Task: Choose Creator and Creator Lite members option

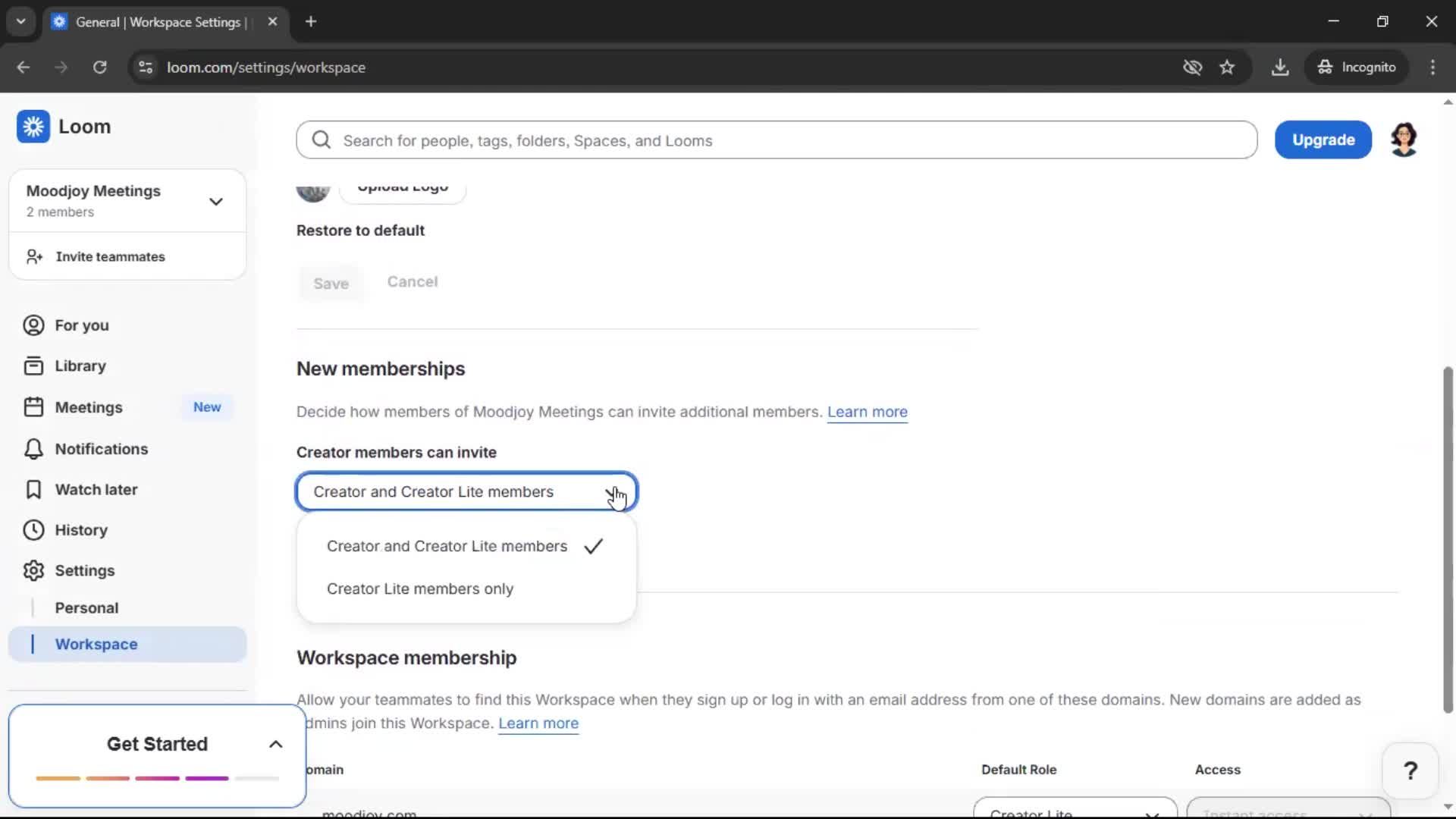Action: (447, 547)
